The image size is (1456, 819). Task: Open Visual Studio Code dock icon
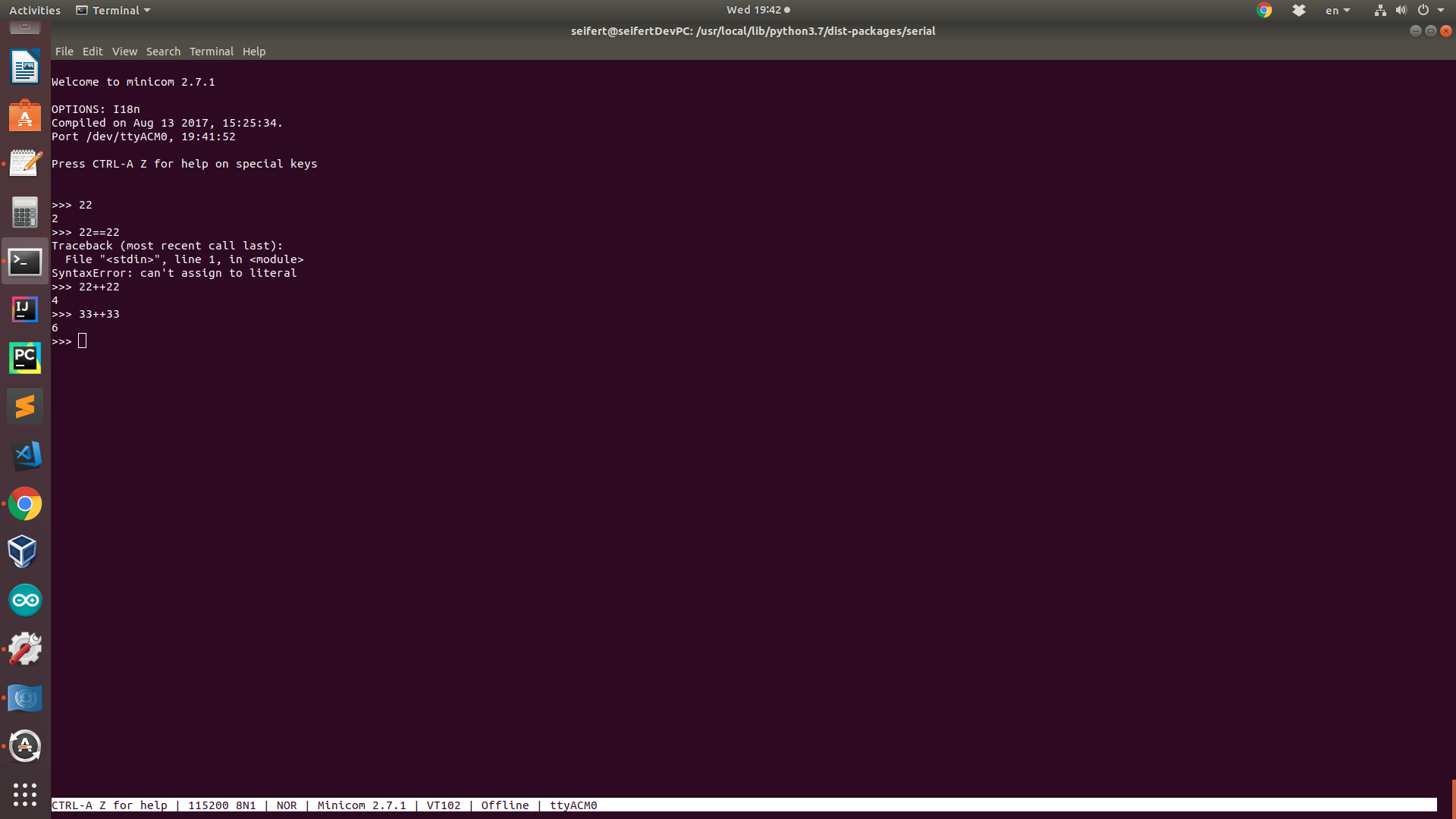(25, 455)
